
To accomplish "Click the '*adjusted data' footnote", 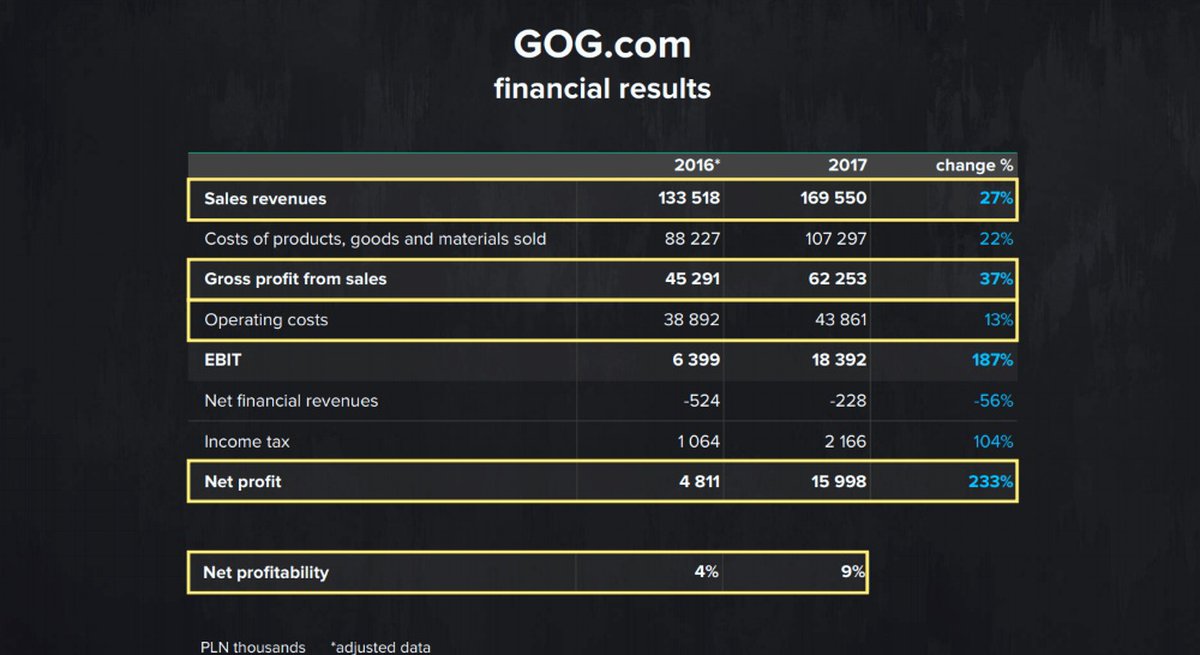I will [380, 647].
